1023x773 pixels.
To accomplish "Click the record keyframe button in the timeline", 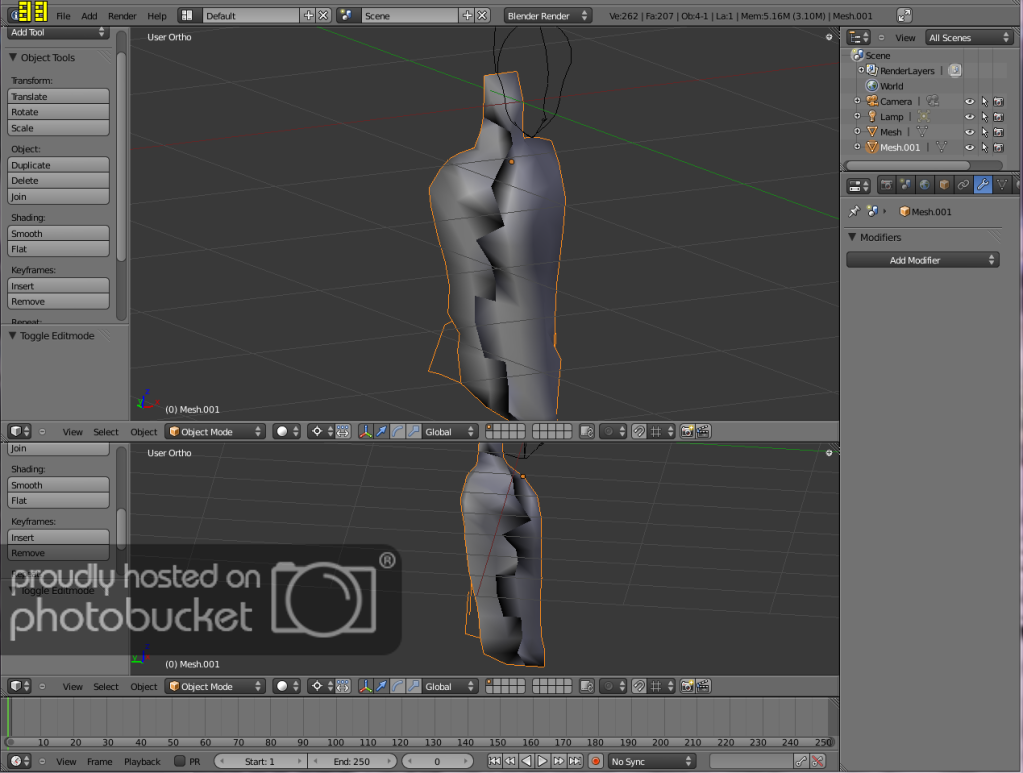I will coord(596,761).
